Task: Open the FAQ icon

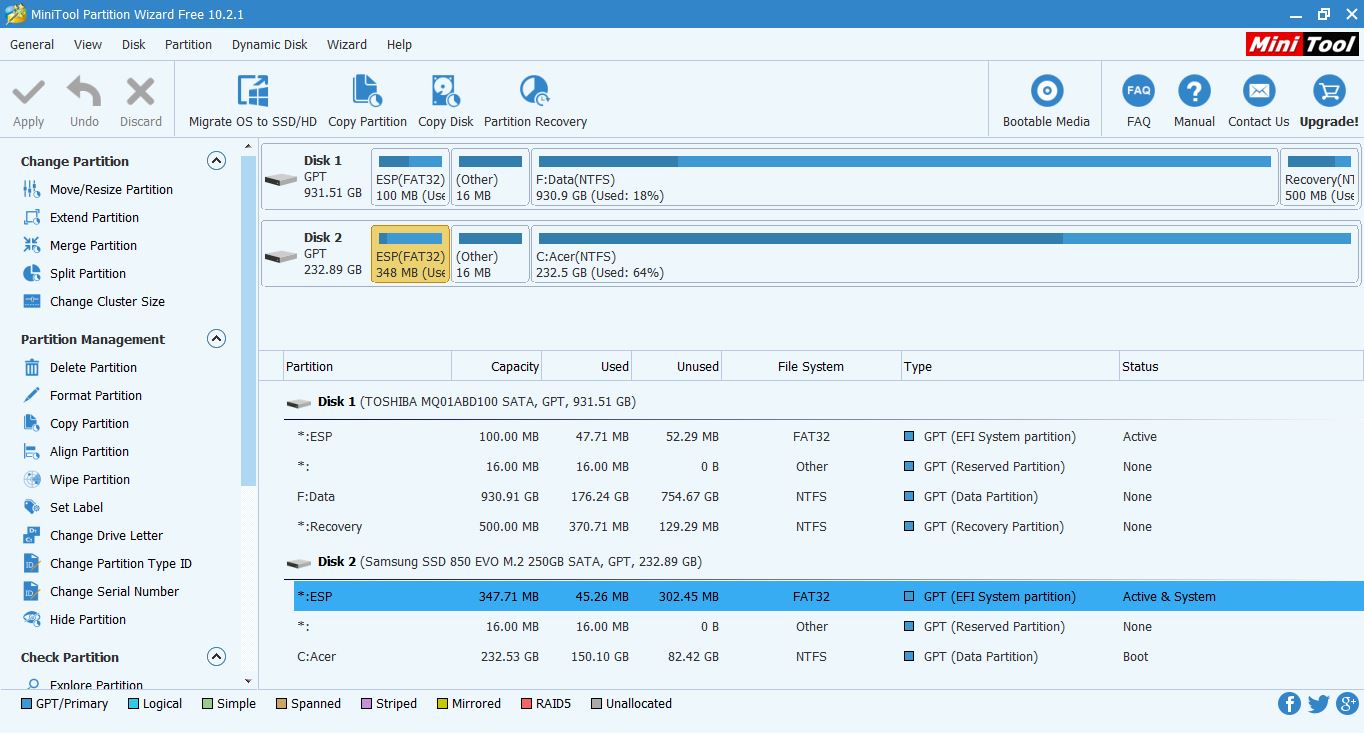Action: pos(1138,91)
